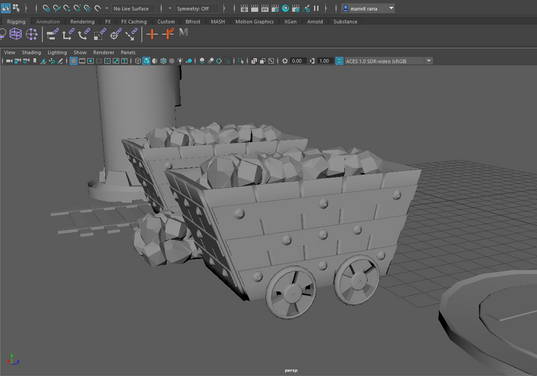Lock the camera in panel toolbar
Viewport: 537px width, 376px height.
[x=17, y=61]
